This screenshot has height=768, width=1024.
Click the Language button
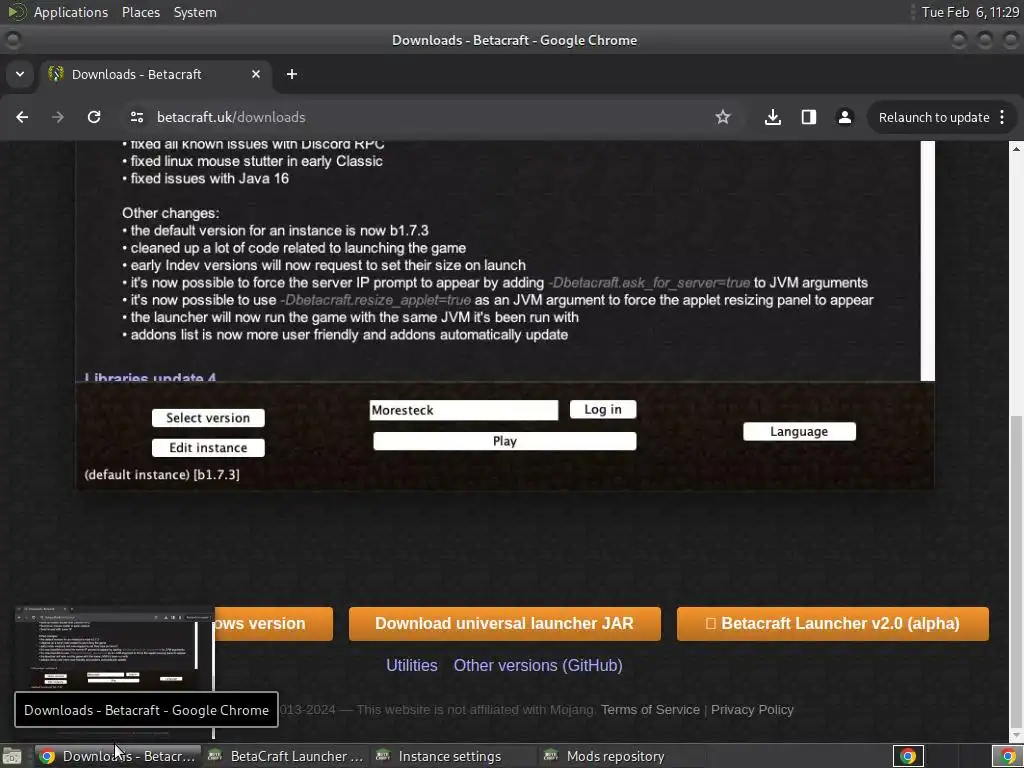point(799,432)
